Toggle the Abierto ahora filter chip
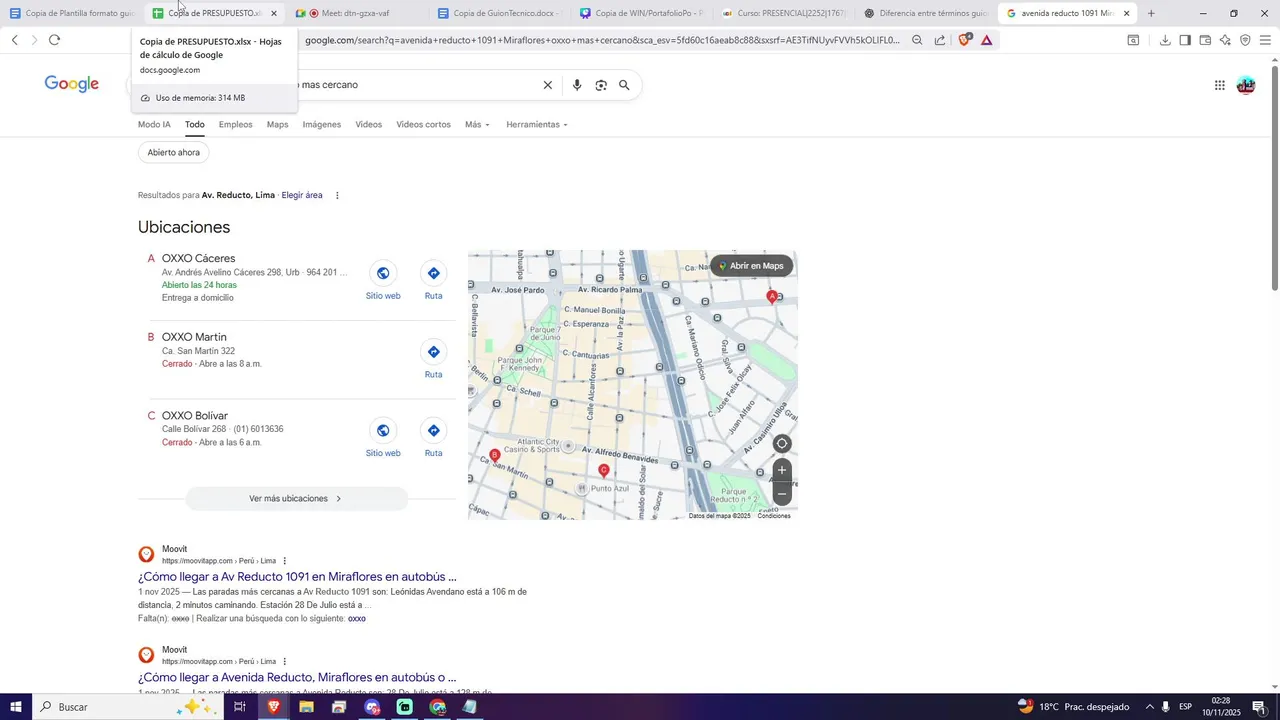The width and height of the screenshot is (1280, 720). tap(174, 152)
